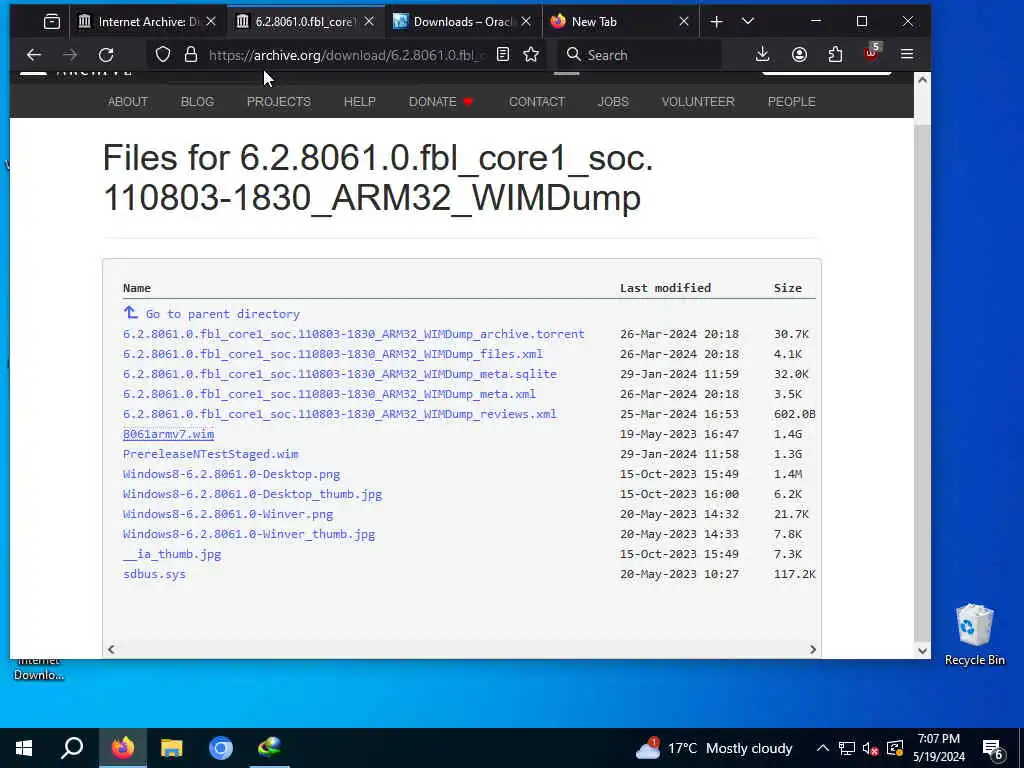The image size is (1024, 768).
Task: Open CONTACT in Archive navigation
Action: click(537, 102)
